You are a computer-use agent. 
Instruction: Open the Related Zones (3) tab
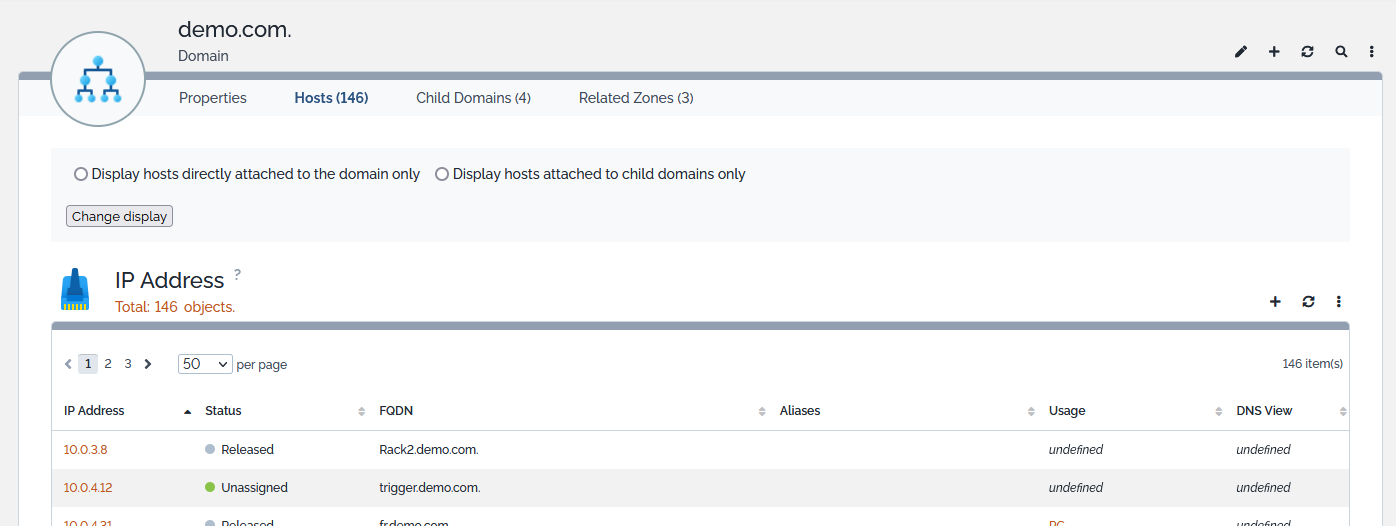(636, 98)
